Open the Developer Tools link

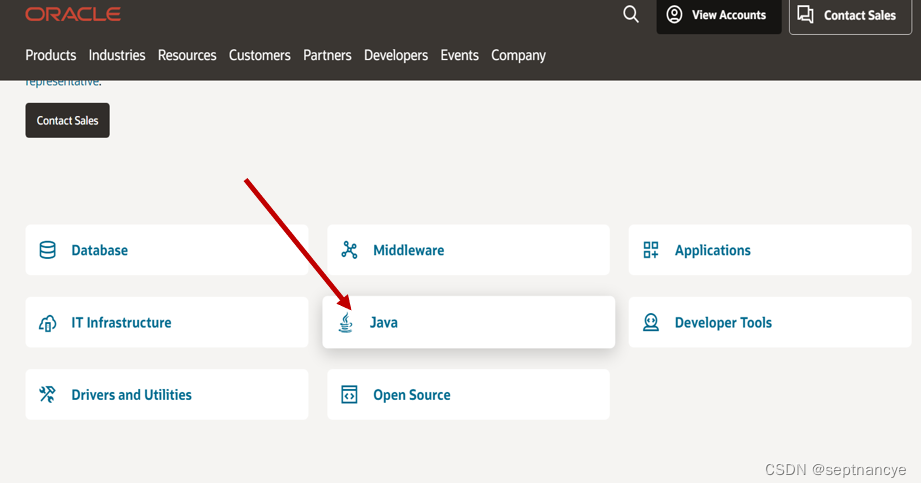770,323
